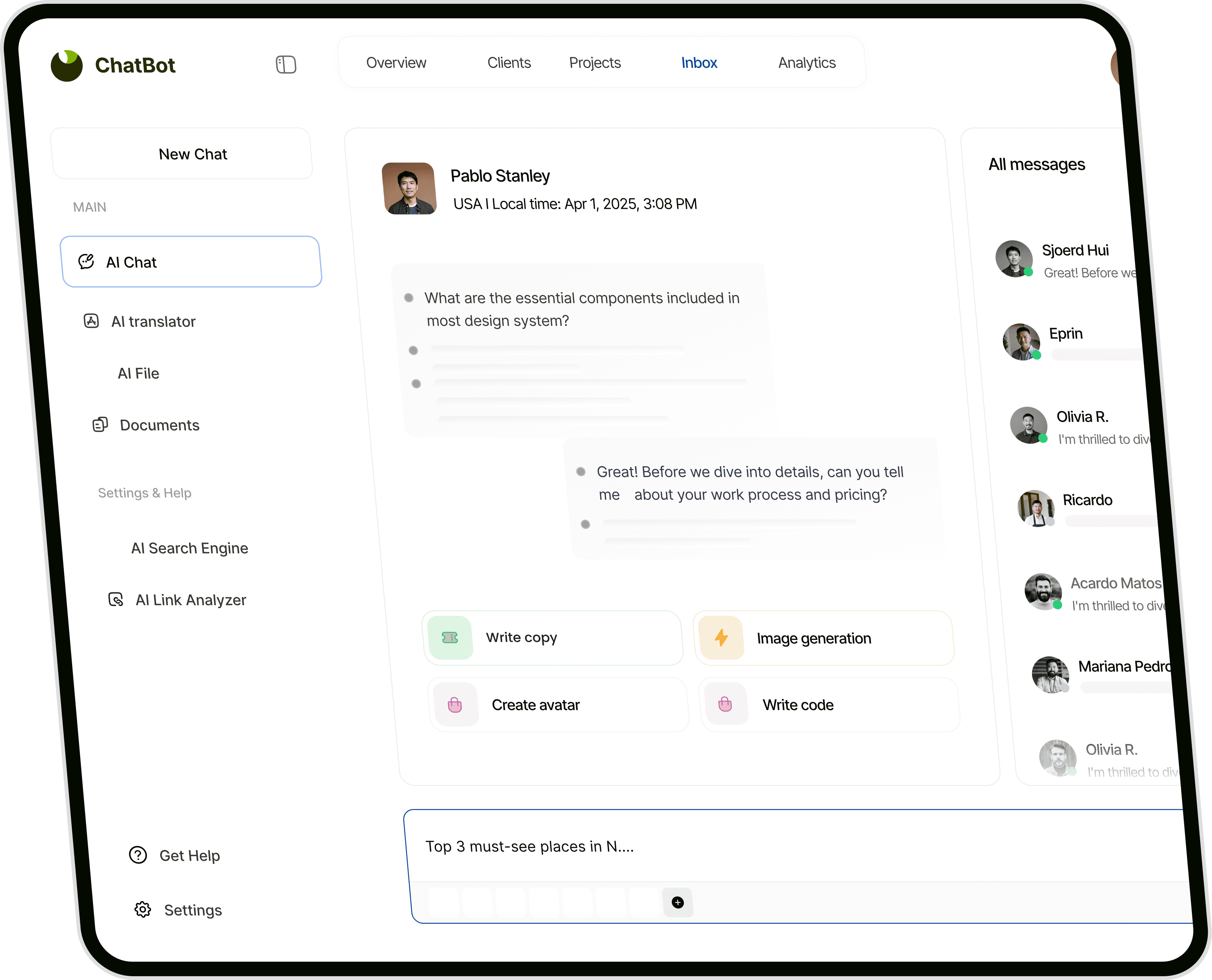The height and width of the screenshot is (980, 1212).
Task: Click Pablo Stanley's profile photo
Action: pyautogui.click(x=409, y=189)
